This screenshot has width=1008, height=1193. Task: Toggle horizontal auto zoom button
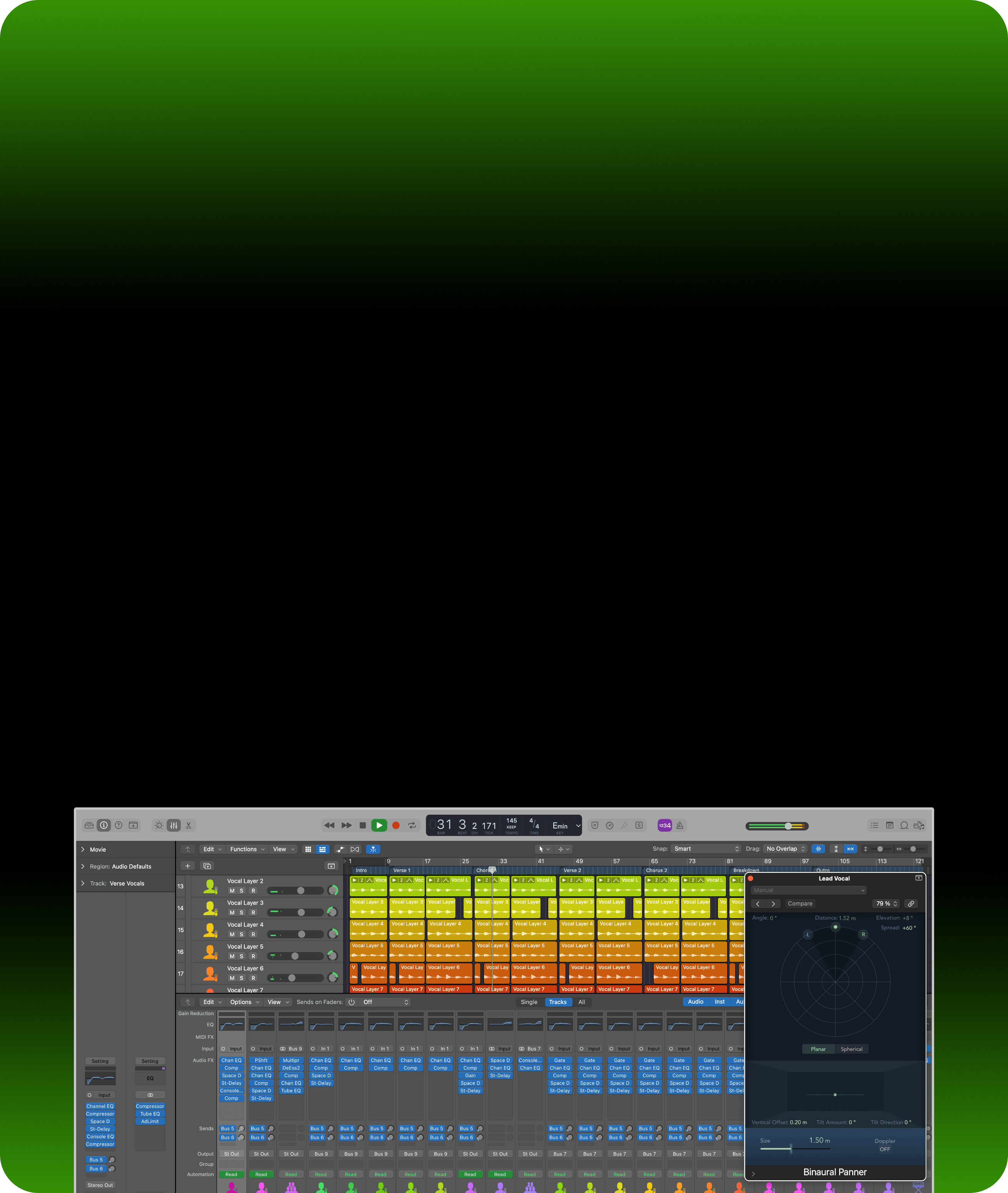[850, 849]
